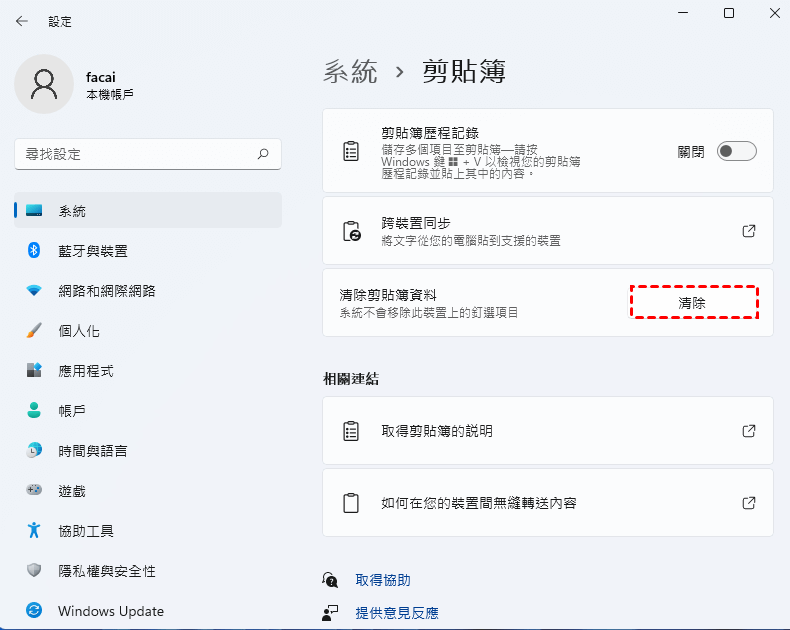Open 取得剪貼簿的說明 help link
Screen dimensions: 790x630
[748, 431]
